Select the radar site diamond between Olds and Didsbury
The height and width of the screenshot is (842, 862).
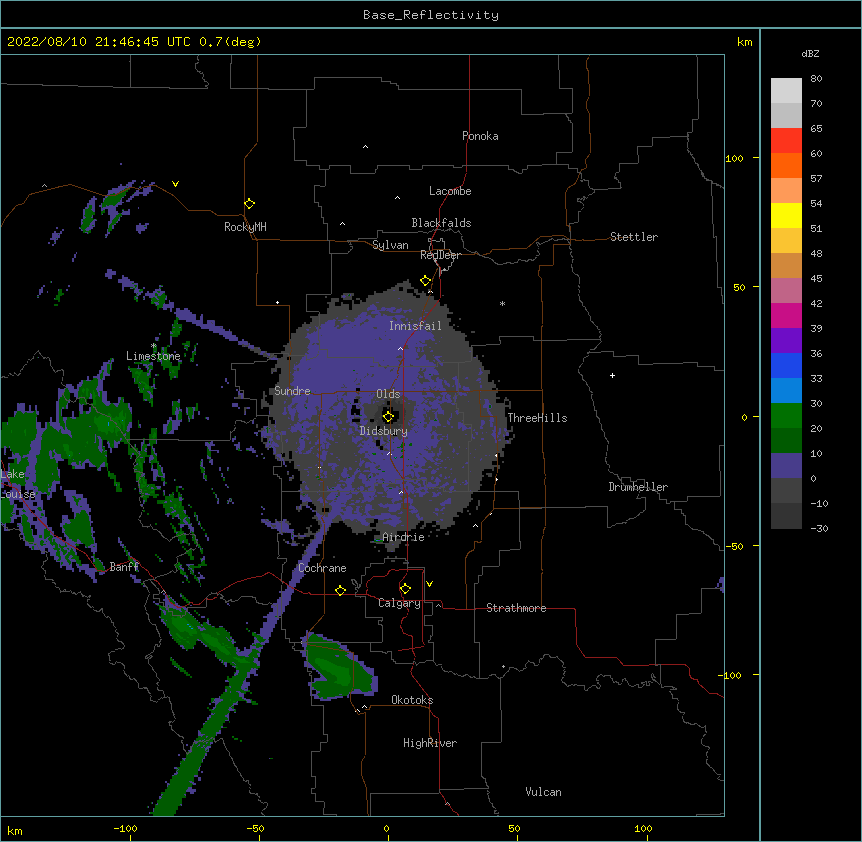pyautogui.click(x=388, y=417)
